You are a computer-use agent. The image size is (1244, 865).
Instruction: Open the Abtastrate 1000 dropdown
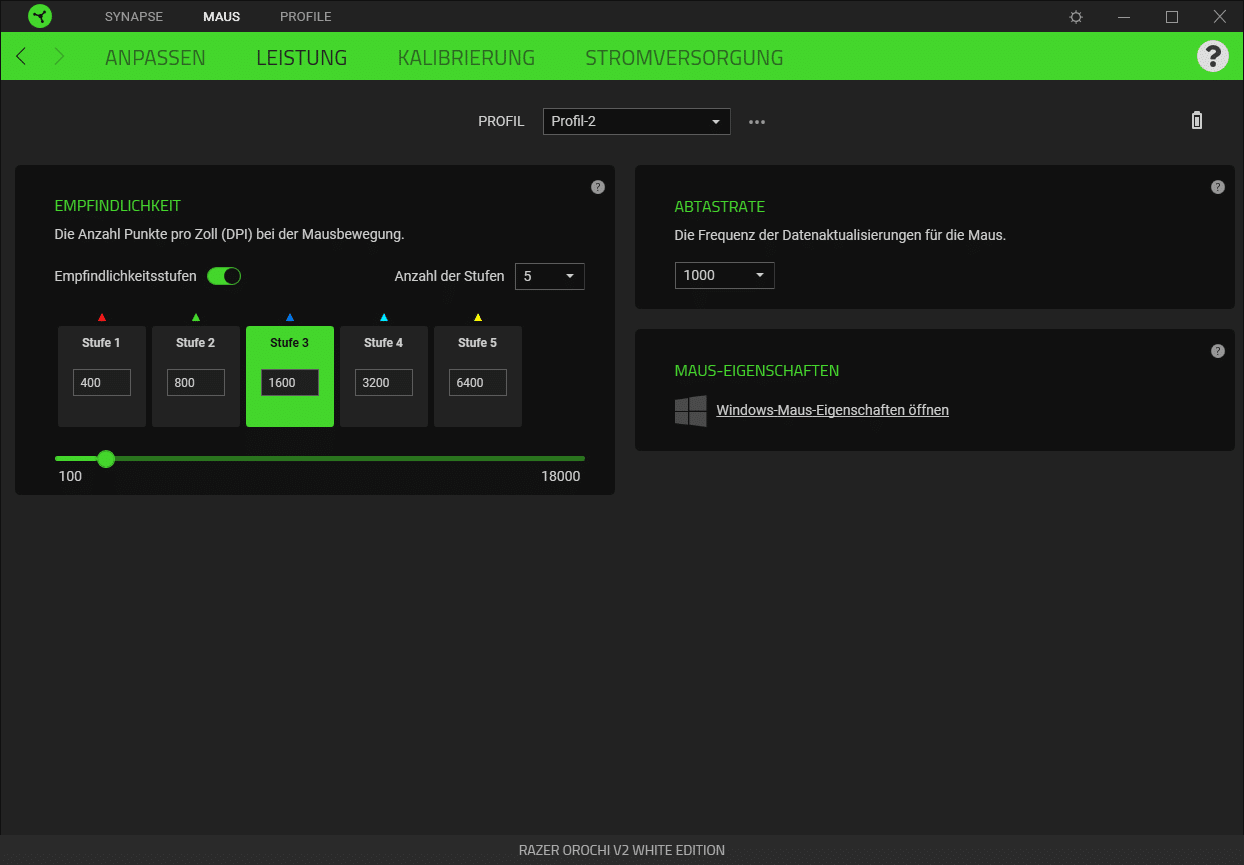[x=724, y=275]
